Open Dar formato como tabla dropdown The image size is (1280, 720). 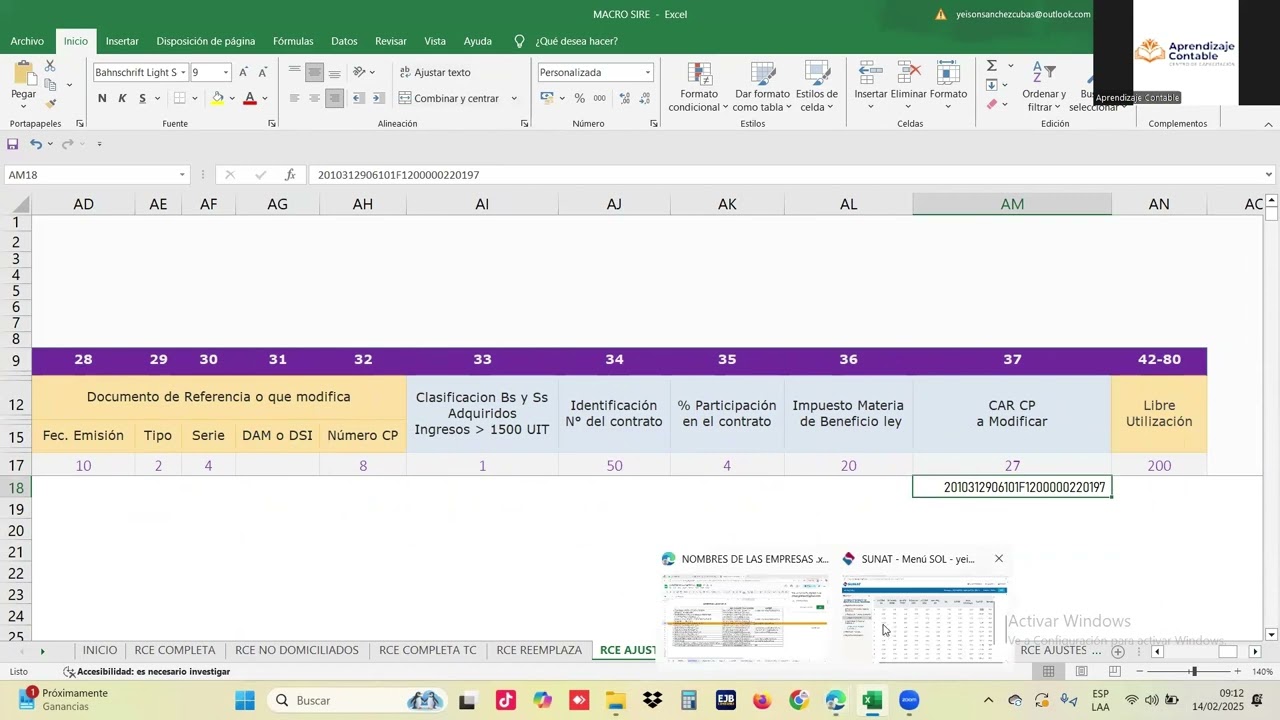(x=762, y=86)
